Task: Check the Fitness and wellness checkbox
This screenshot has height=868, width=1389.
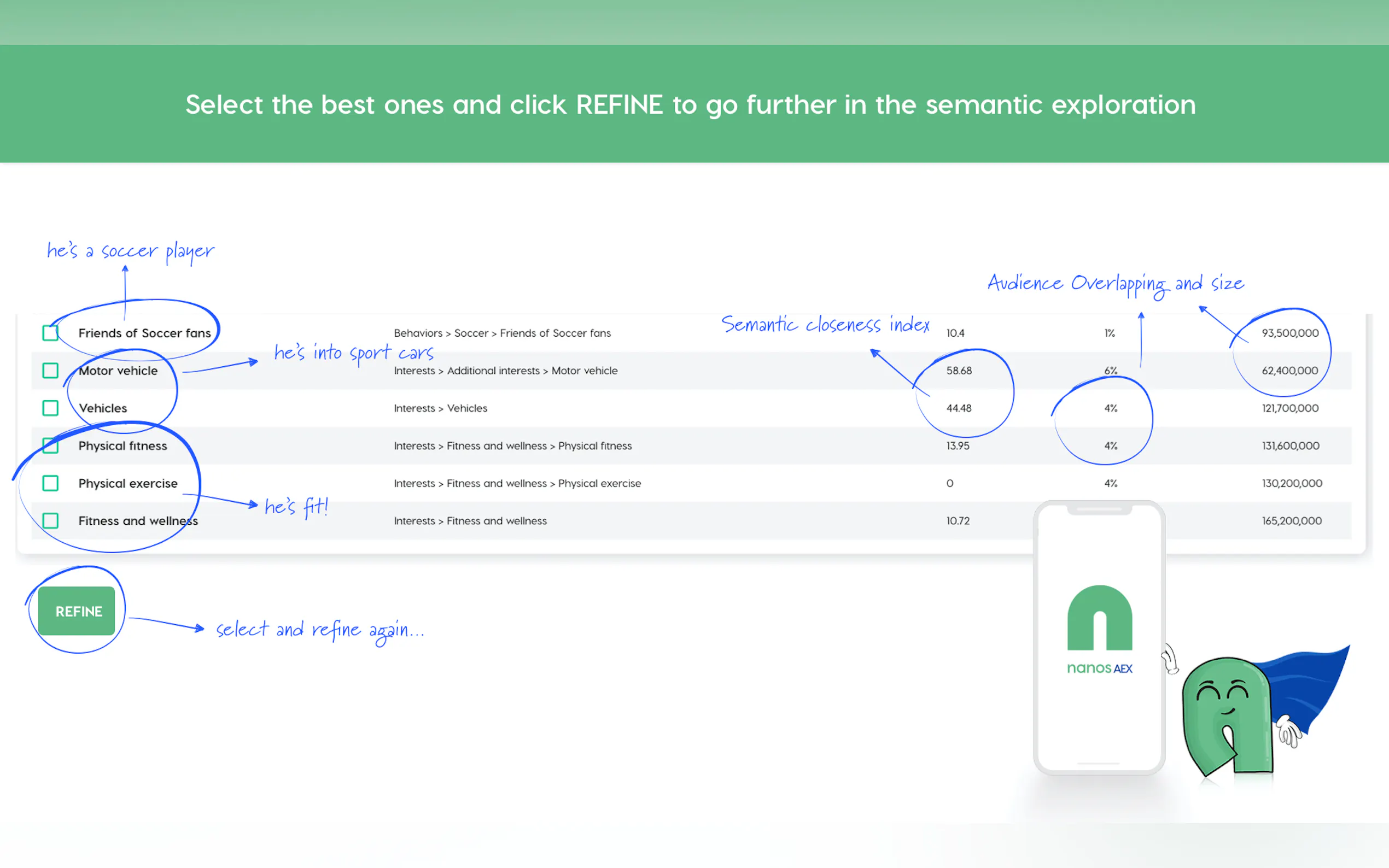Action: 50,521
